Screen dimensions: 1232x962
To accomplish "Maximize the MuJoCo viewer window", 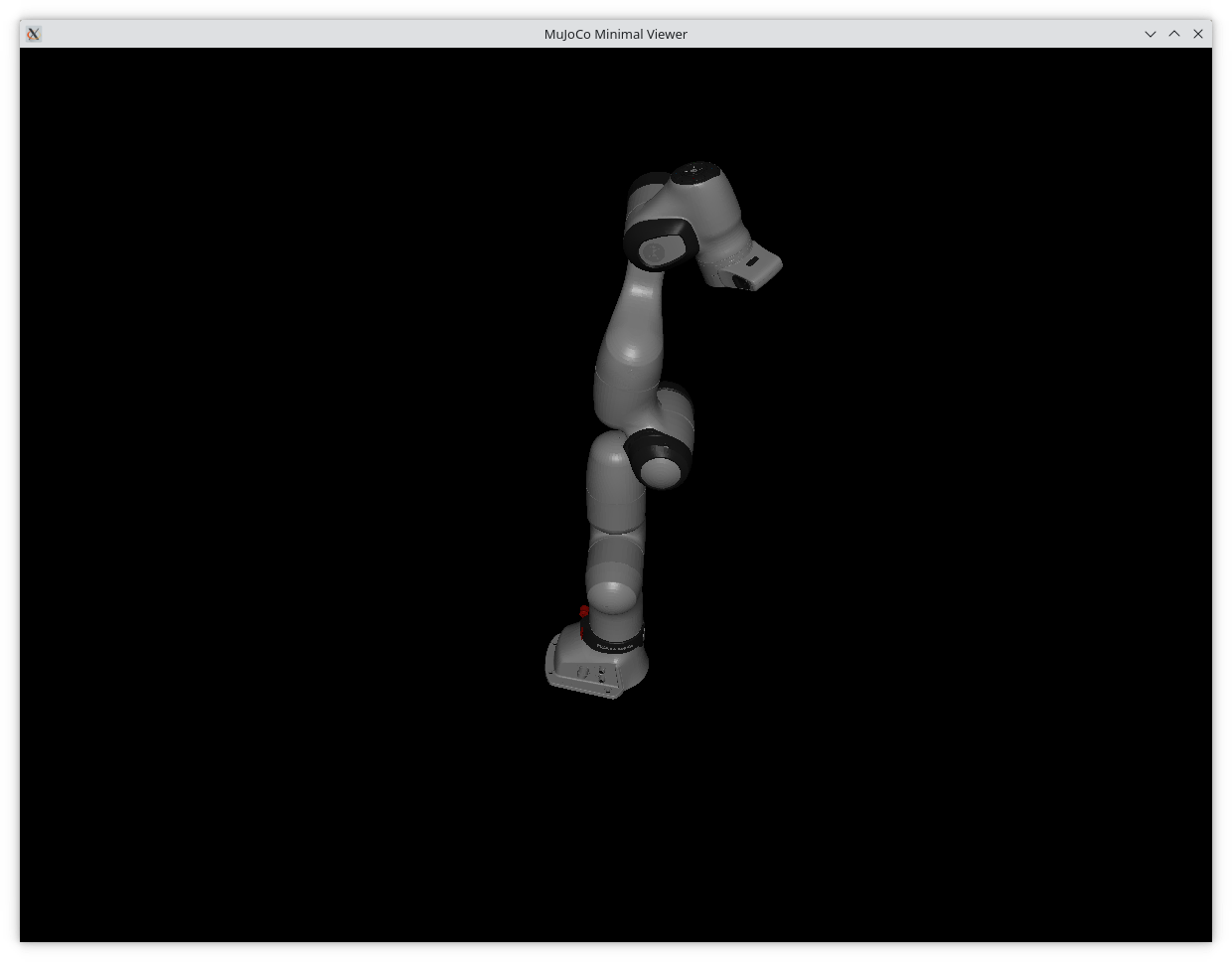I will tap(1174, 34).
